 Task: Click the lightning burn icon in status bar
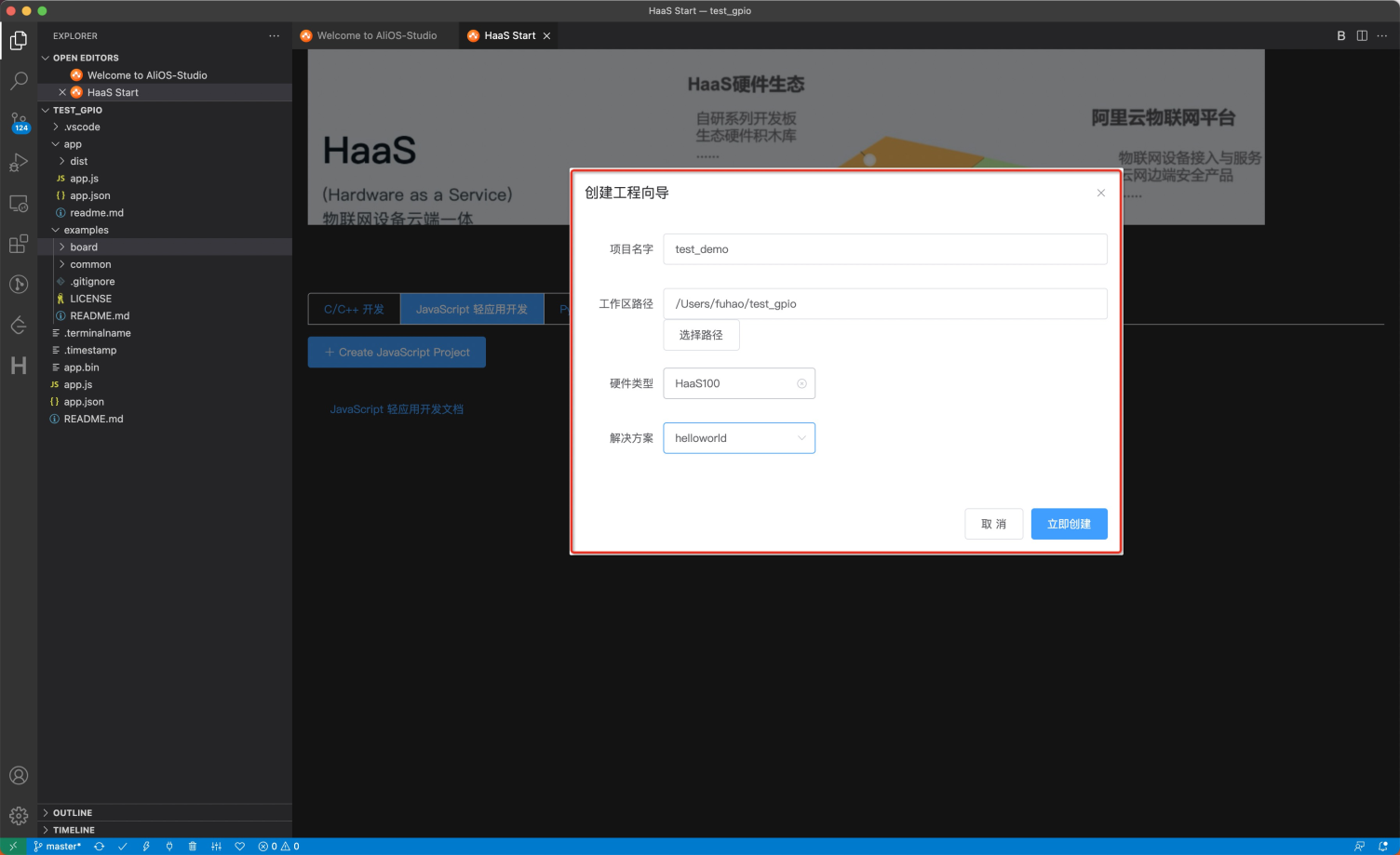click(146, 847)
